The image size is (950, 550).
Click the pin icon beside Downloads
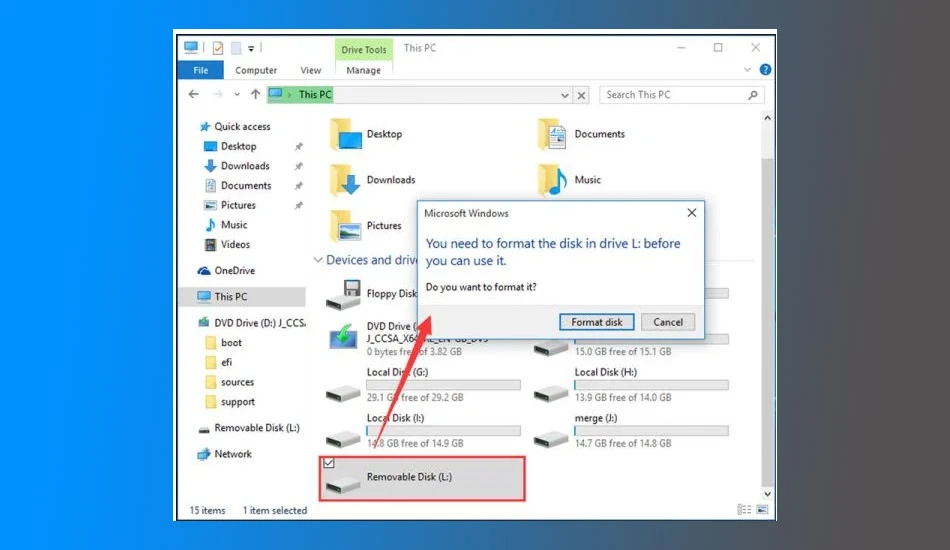pos(298,166)
